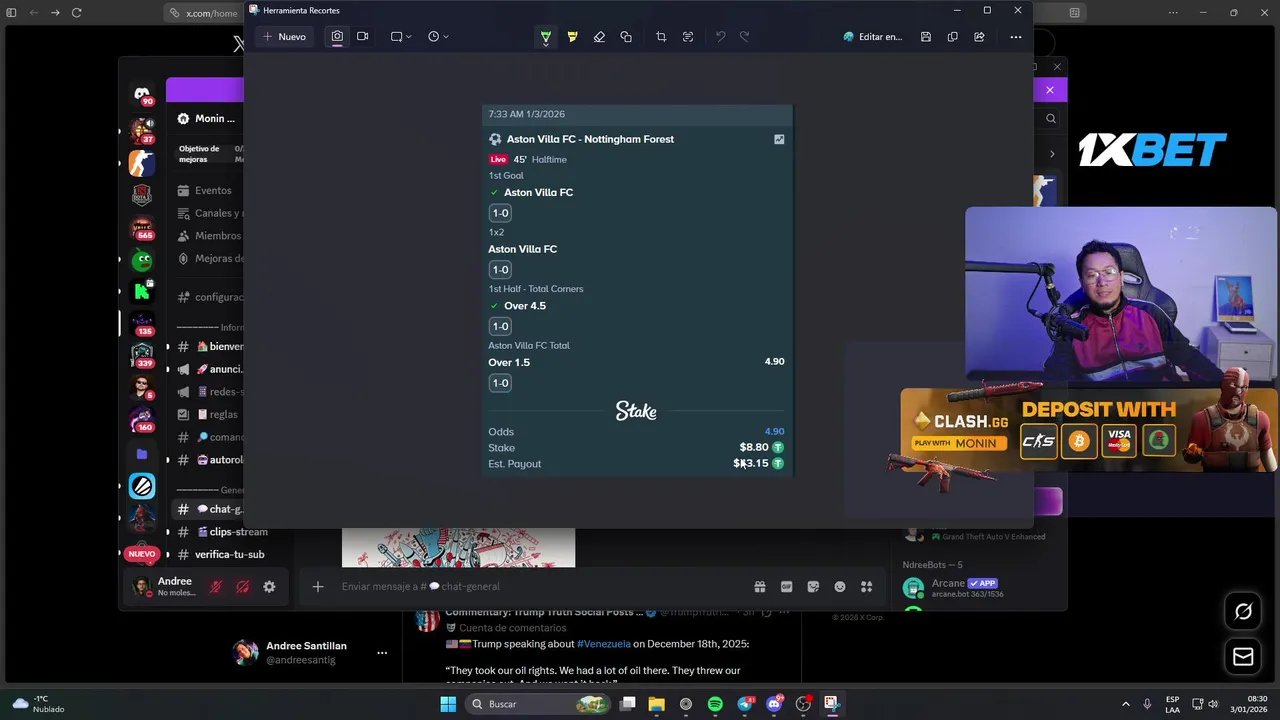The width and height of the screenshot is (1280, 720).
Task: Click Editar en Paint button
Action: pos(872,37)
